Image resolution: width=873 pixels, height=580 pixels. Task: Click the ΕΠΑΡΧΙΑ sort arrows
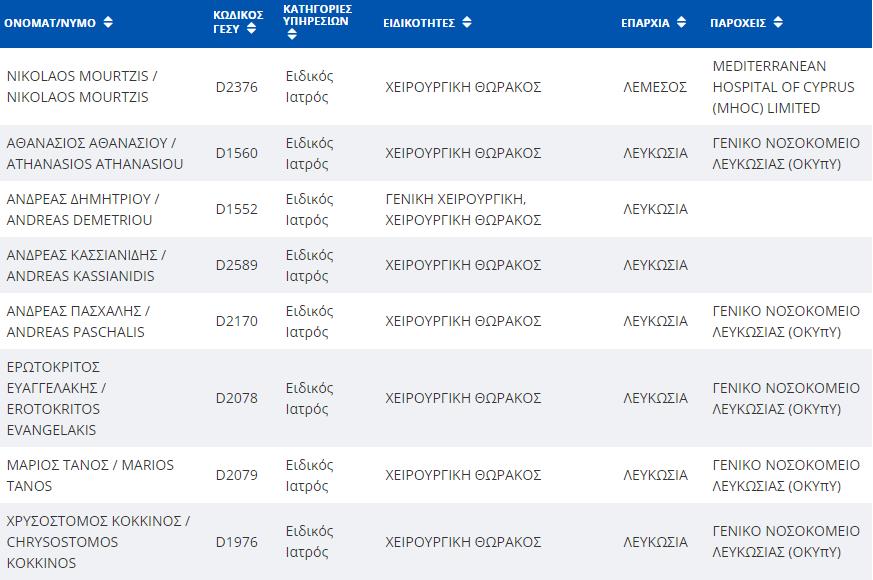click(681, 22)
